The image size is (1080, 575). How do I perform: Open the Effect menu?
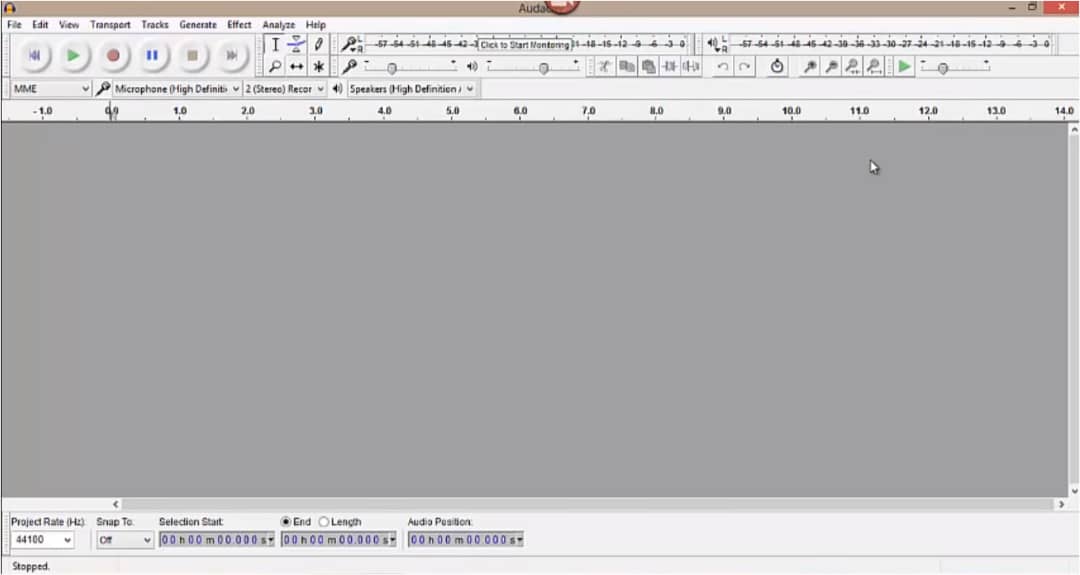239,24
